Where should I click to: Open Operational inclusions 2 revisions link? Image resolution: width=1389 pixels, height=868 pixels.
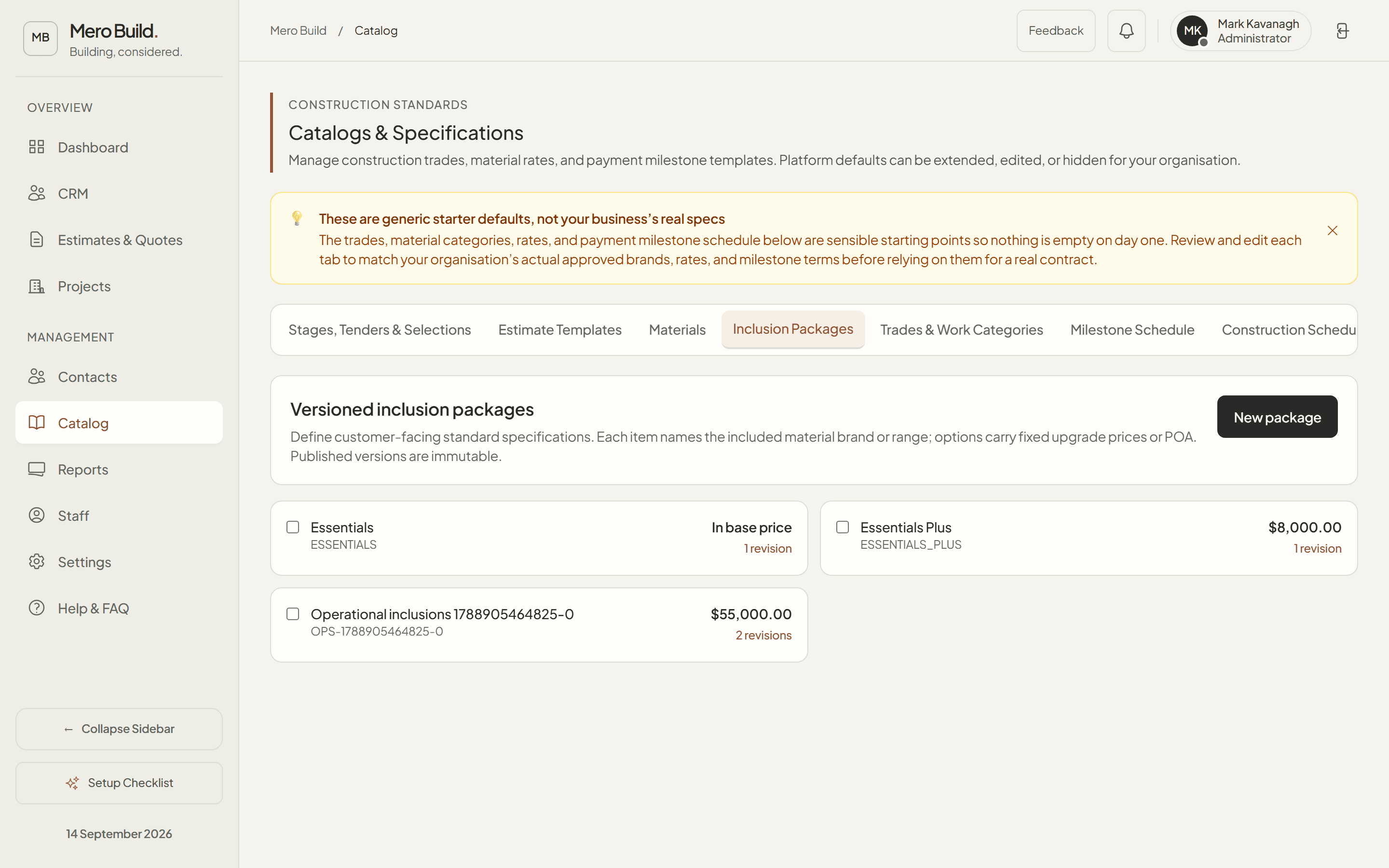pos(763,636)
